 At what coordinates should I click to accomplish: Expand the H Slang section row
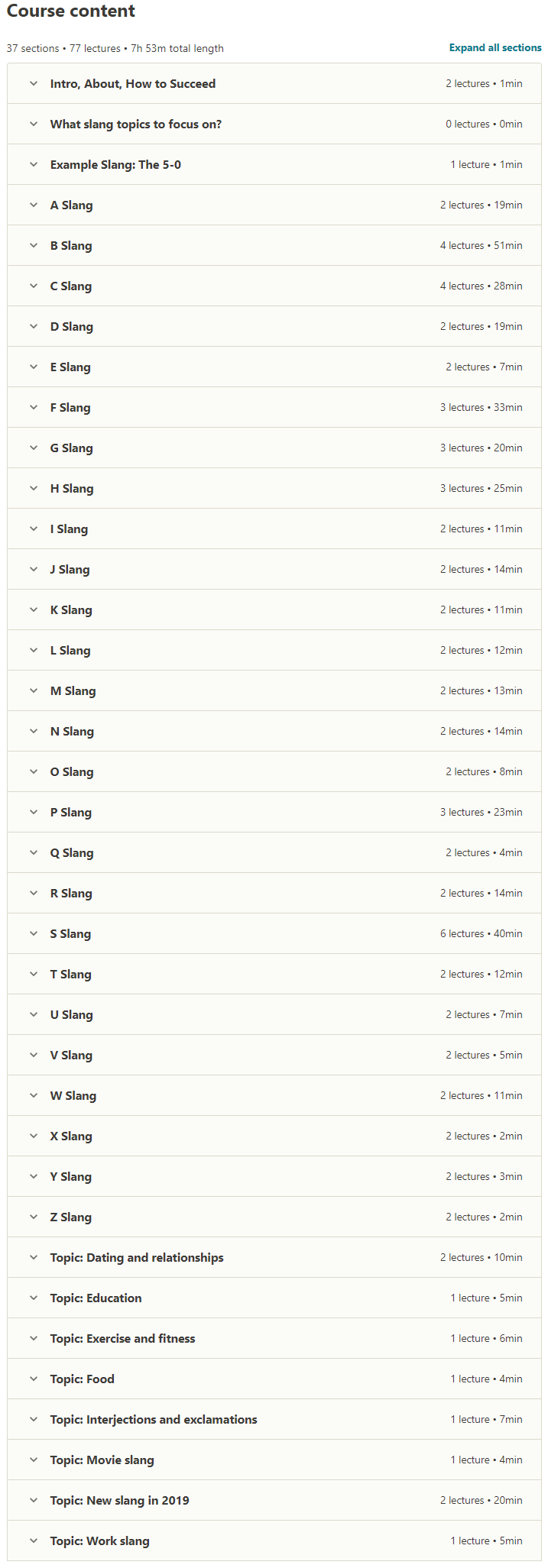(x=274, y=488)
